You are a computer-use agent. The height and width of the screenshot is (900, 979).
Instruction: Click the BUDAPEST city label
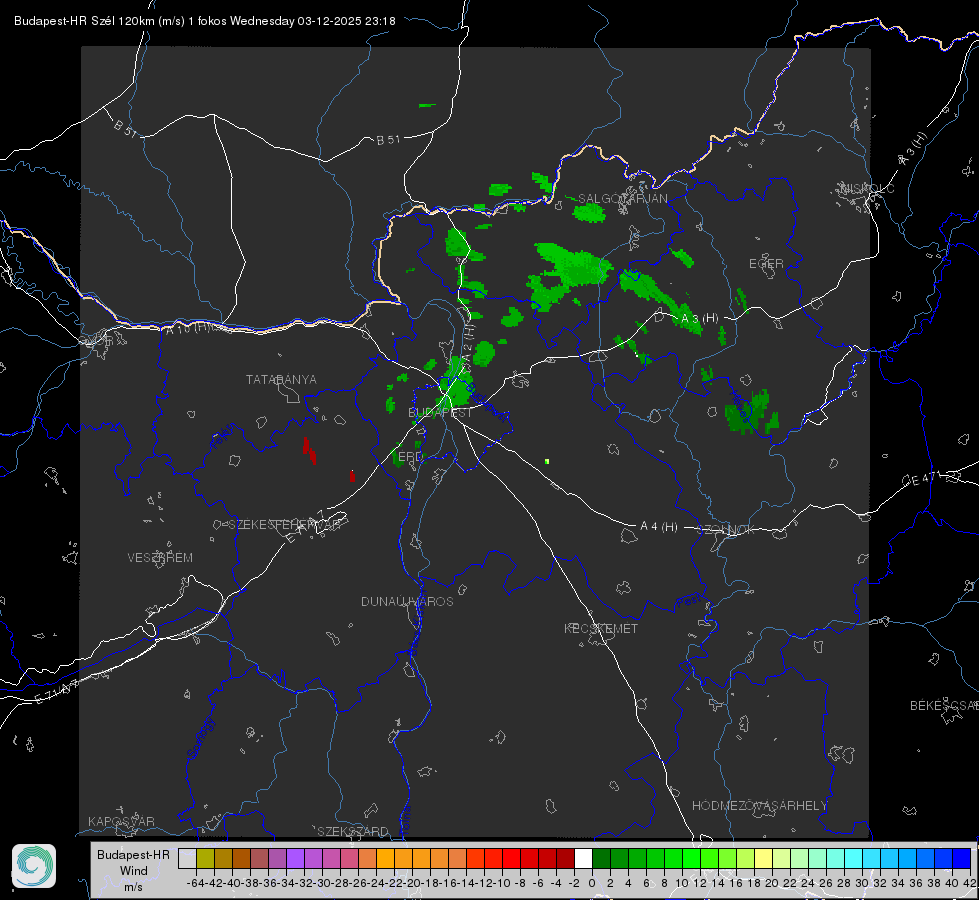pos(440,413)
